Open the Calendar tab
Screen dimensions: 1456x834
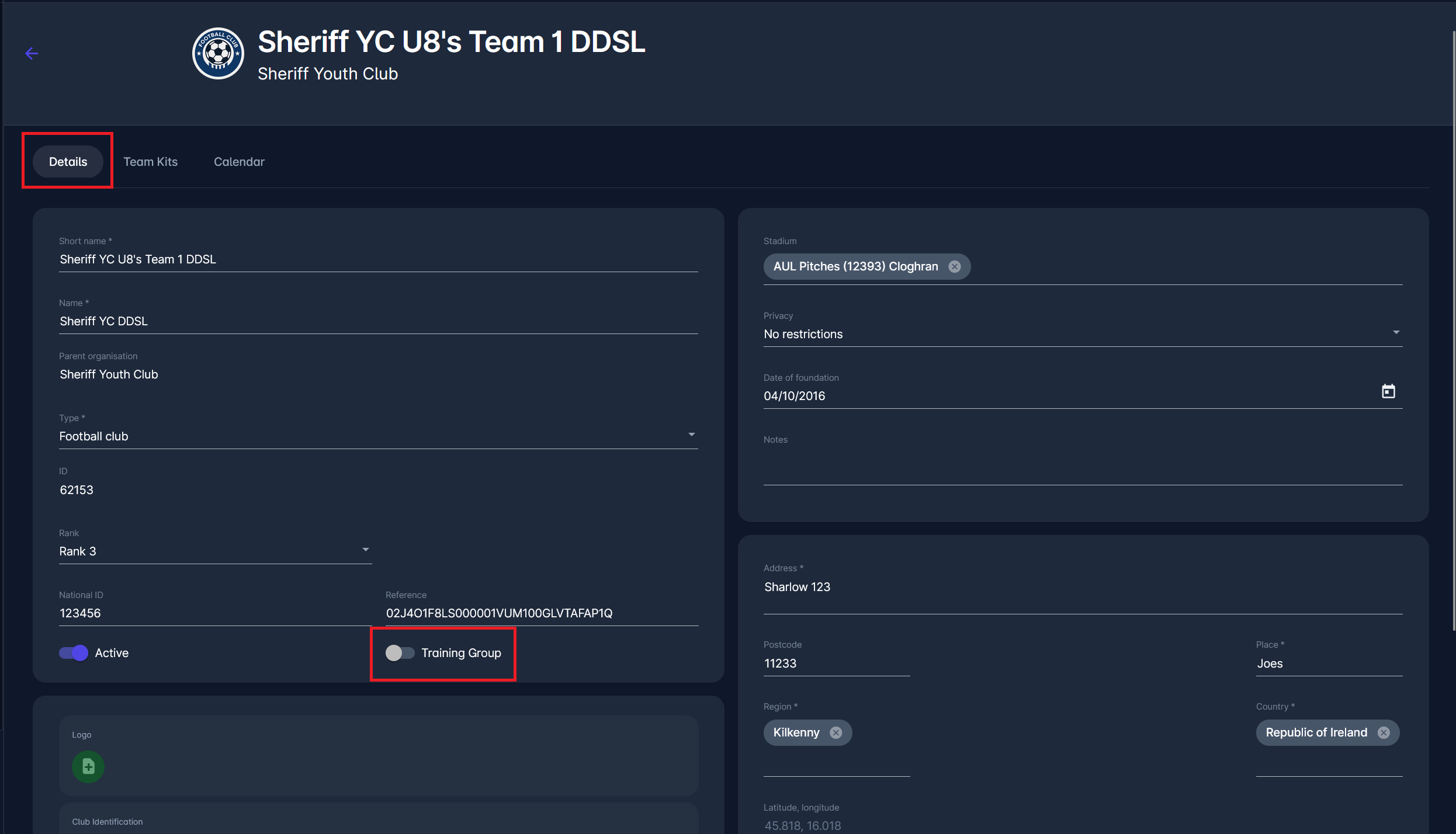[x=239, y=162]
